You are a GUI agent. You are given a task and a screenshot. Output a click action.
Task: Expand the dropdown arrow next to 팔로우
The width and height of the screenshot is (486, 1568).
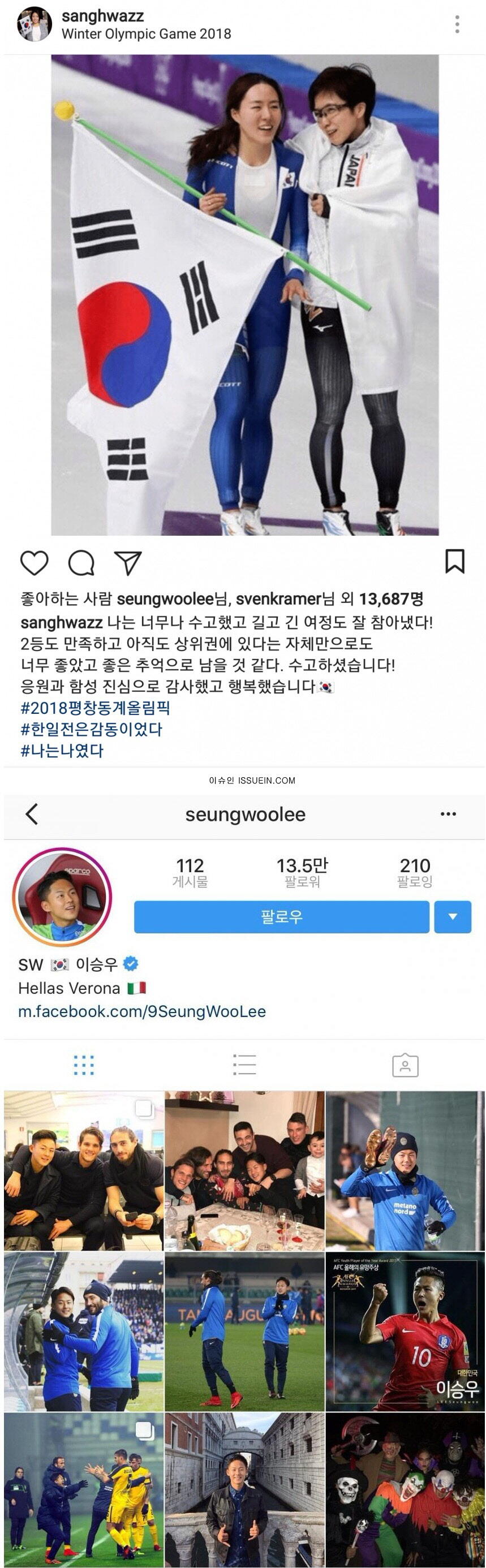pos(453,917)
